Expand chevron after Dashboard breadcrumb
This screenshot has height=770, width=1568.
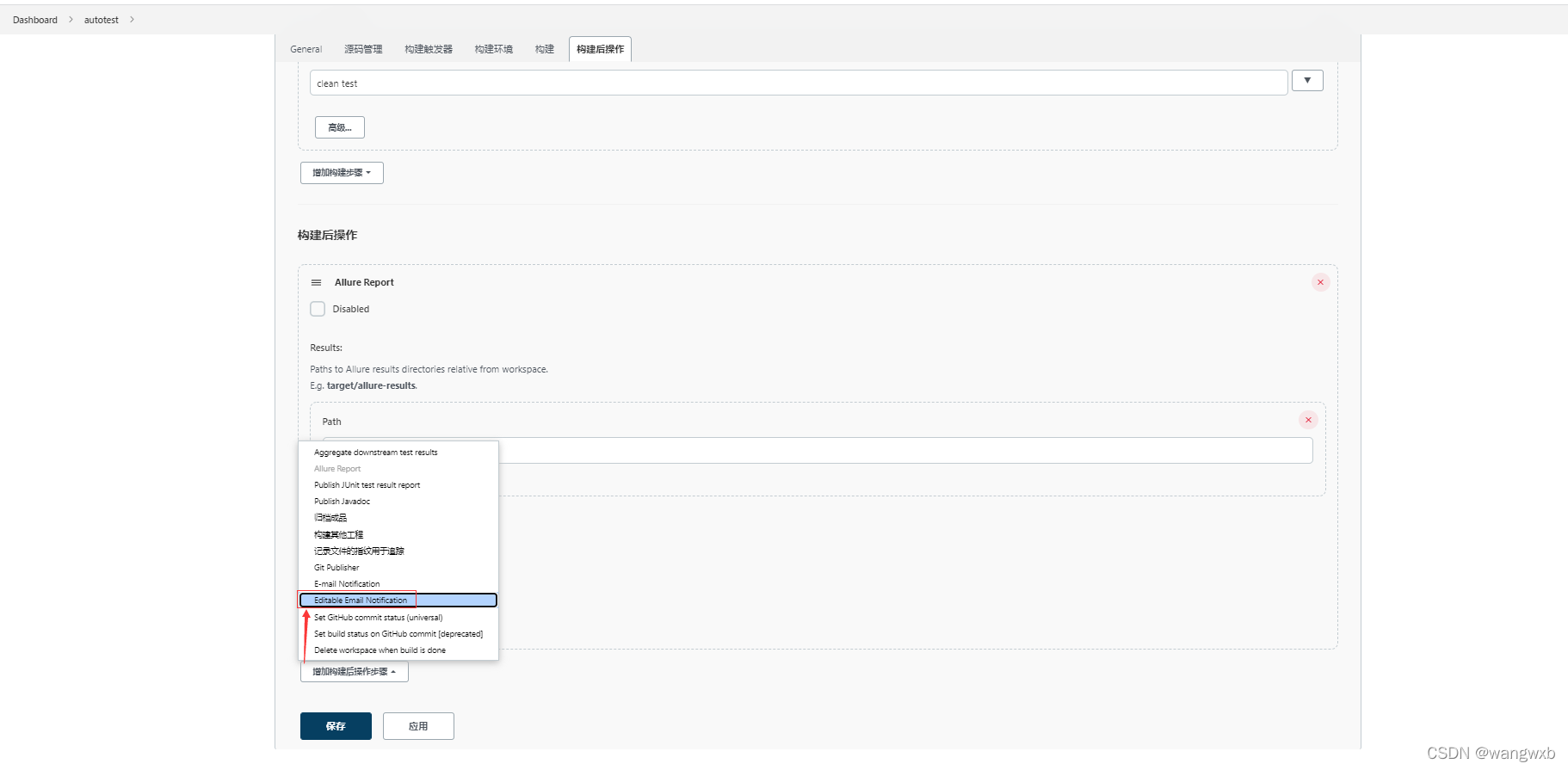coord(71,20)
